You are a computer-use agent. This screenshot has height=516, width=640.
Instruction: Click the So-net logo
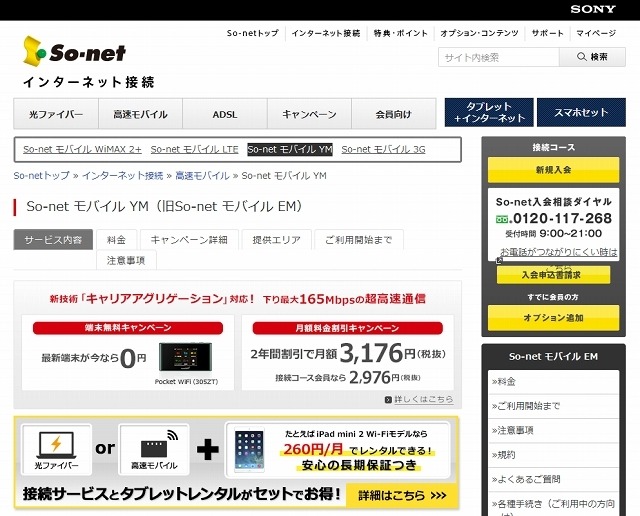coord(74,52)
